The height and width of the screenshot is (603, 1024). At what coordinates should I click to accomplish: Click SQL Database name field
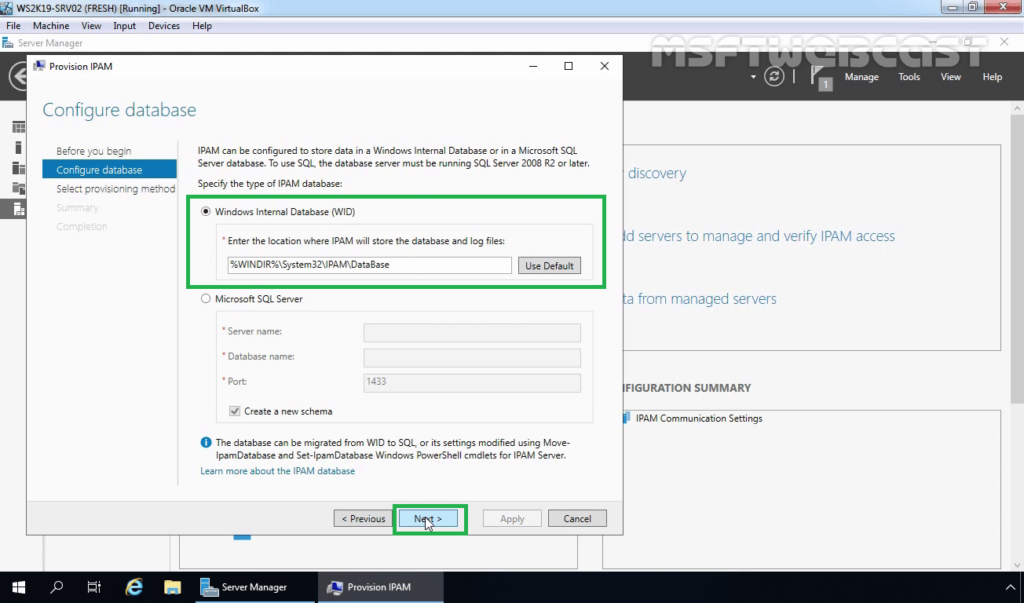[x=472, y=357]
